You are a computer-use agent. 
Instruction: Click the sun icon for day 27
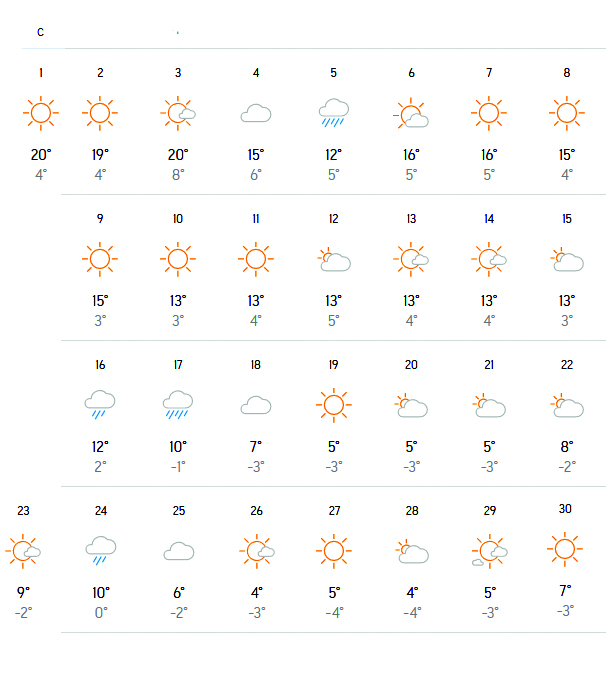pyautogui.click(x=334, y=551)
